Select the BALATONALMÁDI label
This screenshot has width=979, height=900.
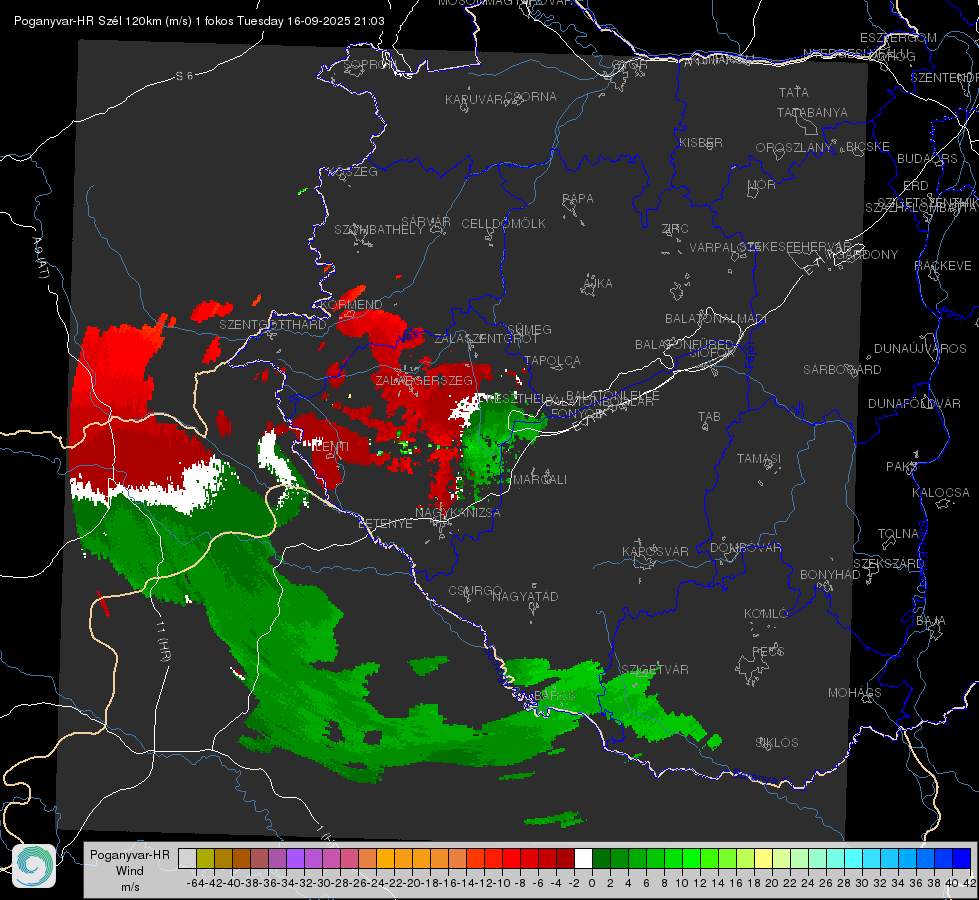(x=716, y=319)
